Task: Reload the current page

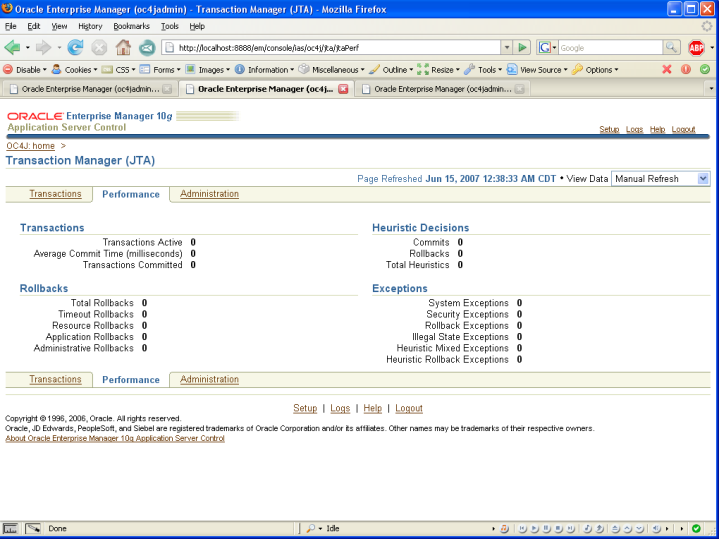Action: coord(75,47)
